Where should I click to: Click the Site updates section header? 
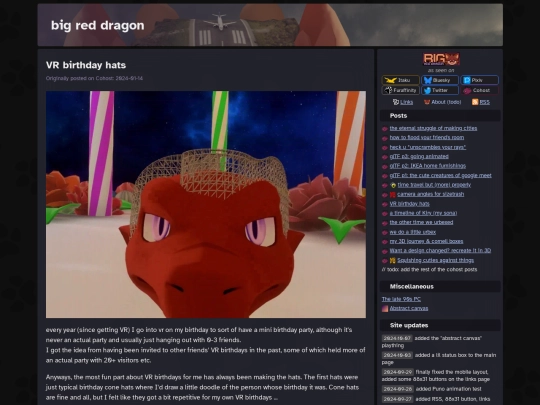click(440, 325)
